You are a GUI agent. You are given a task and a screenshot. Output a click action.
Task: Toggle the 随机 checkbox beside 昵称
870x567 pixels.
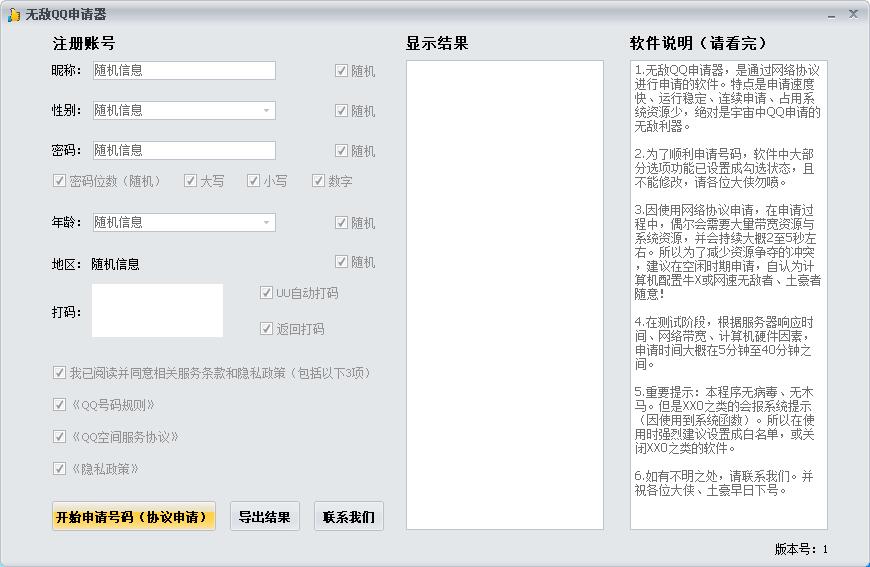(x=342, y=71)
